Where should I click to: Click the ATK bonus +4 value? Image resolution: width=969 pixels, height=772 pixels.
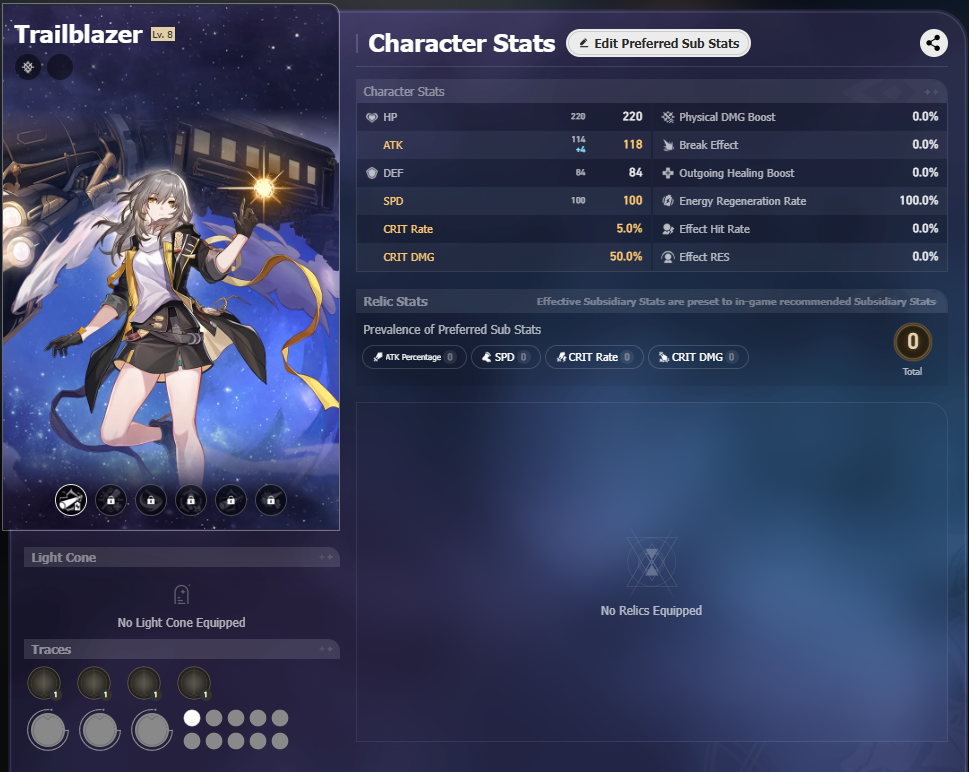click(580, 150)
